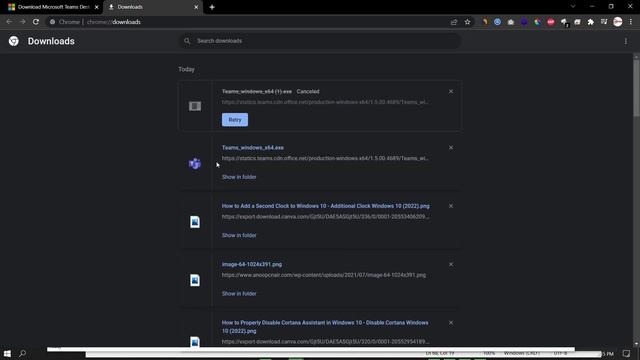Open image-64-1024x391.png file link
The height and width of the screenshot is (360, 640).
pyautogui.click(x=252, y=264)
